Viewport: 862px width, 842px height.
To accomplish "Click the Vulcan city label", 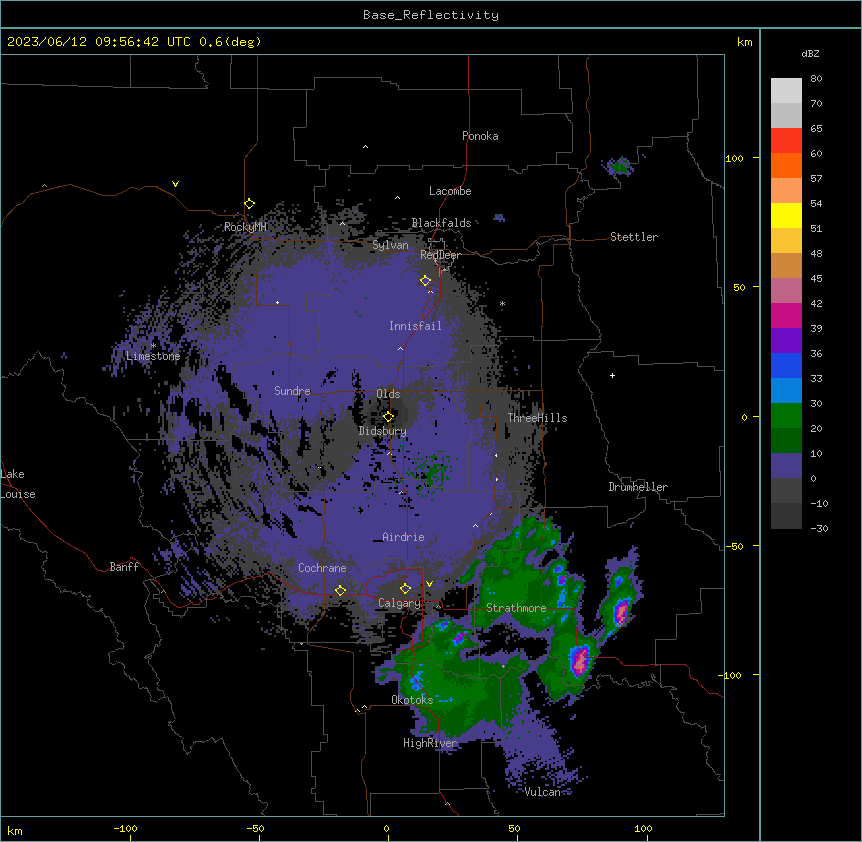I will (x=542, y=792).
